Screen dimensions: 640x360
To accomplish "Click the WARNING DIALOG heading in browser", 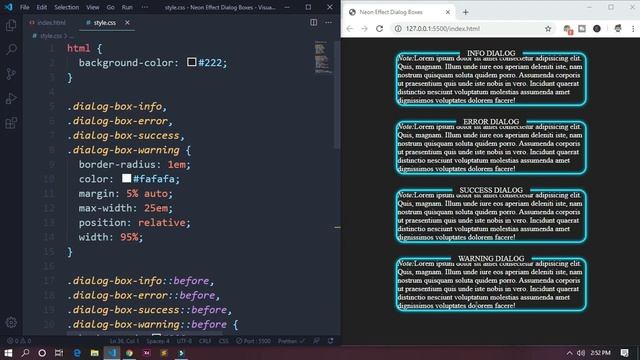I will [x=491, y=259].
